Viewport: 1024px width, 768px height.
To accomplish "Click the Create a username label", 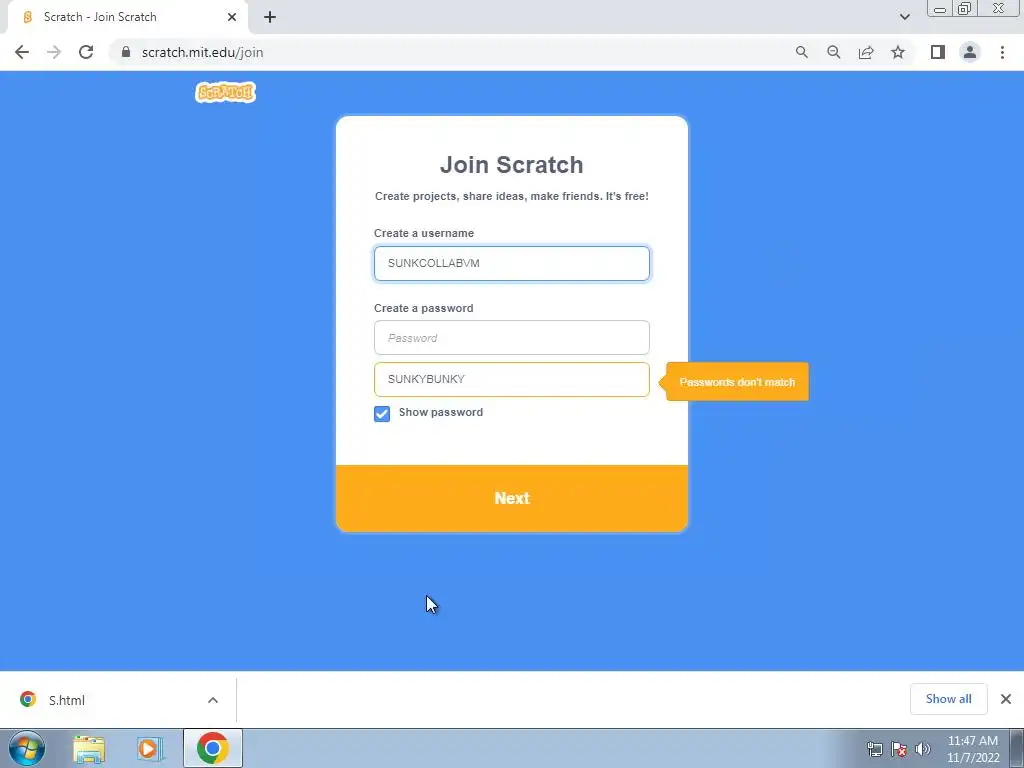I will (x=424, y=233).
